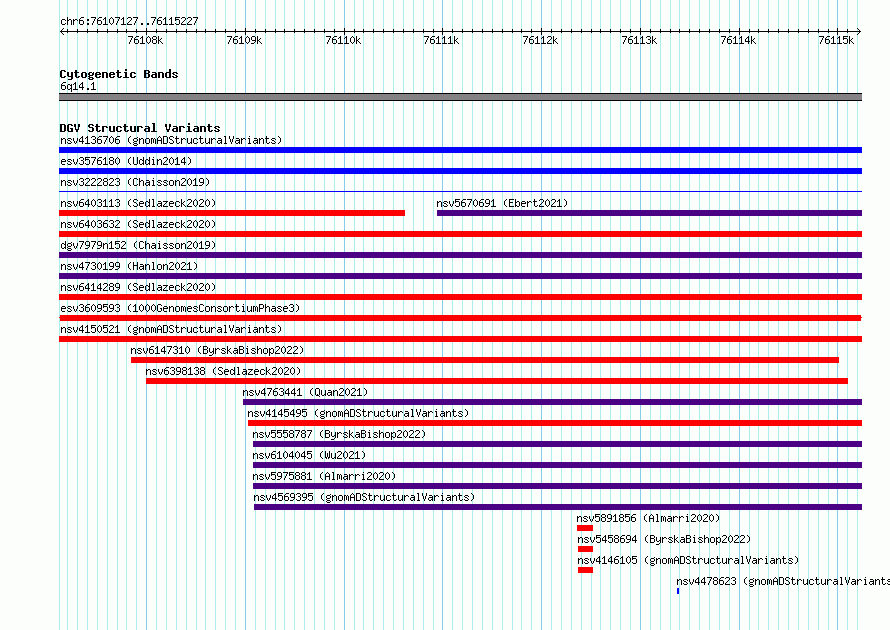Image resolution: width=890 pixels, height=630 pixels.
Task: Select the purple bar under nsv5975881
Action: 557,486
